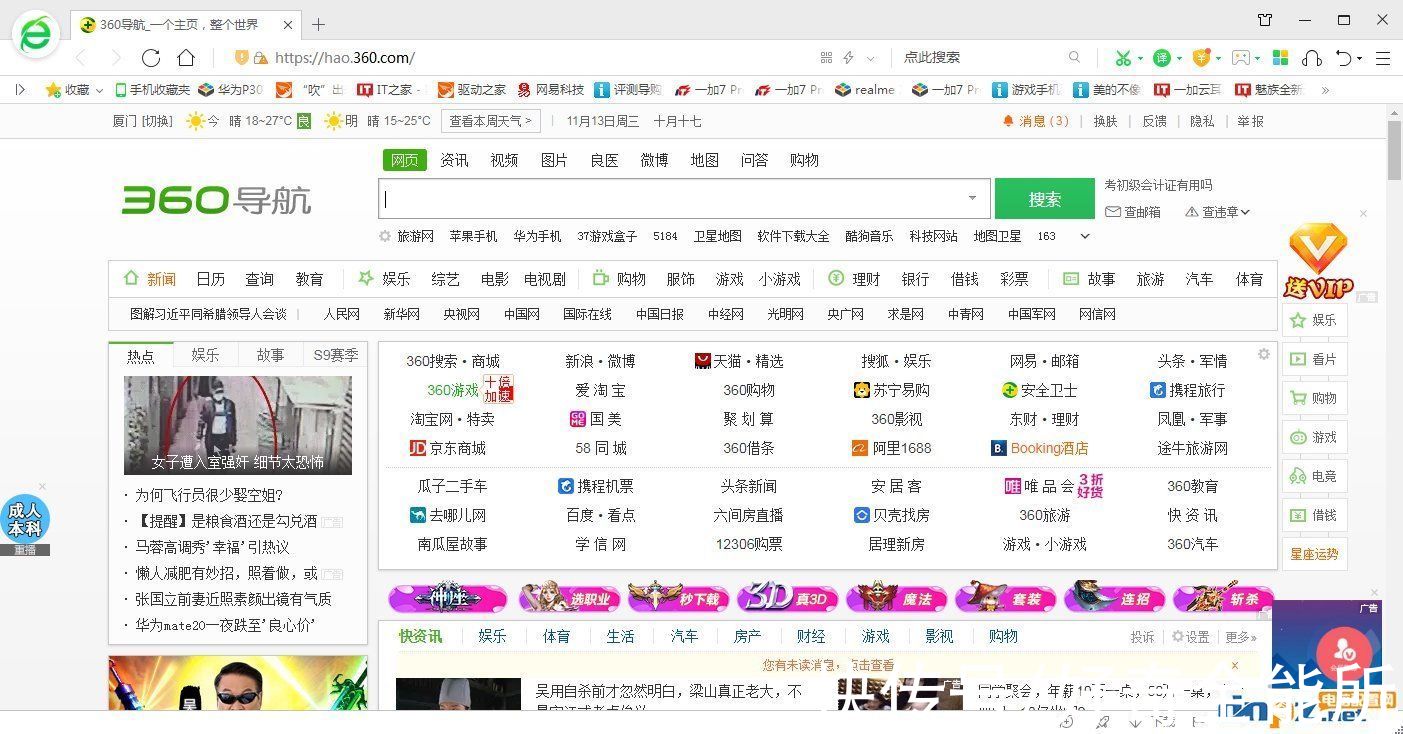
Task: Click the undo closed tab arrow icon
Action: pos(1345,58)
